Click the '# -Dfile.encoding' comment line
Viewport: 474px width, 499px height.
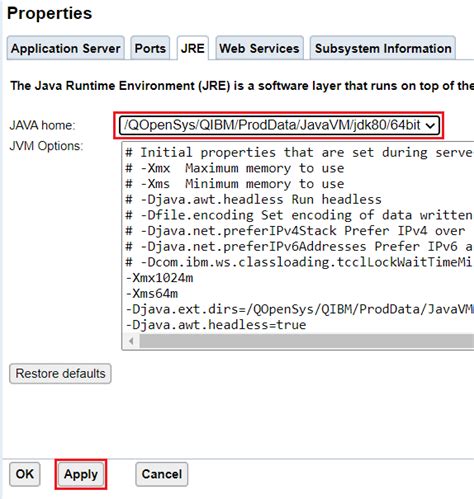[299, 215]
